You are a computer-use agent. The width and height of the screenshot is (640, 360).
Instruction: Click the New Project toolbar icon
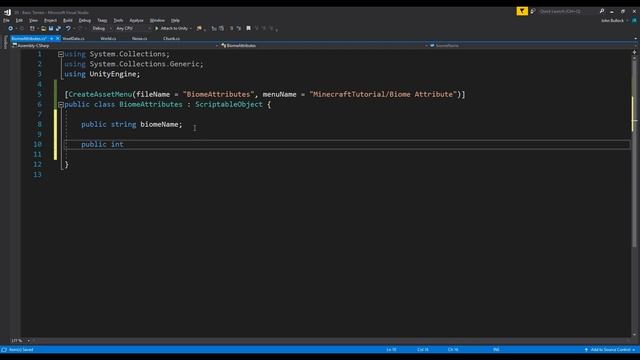coord(32,29)
